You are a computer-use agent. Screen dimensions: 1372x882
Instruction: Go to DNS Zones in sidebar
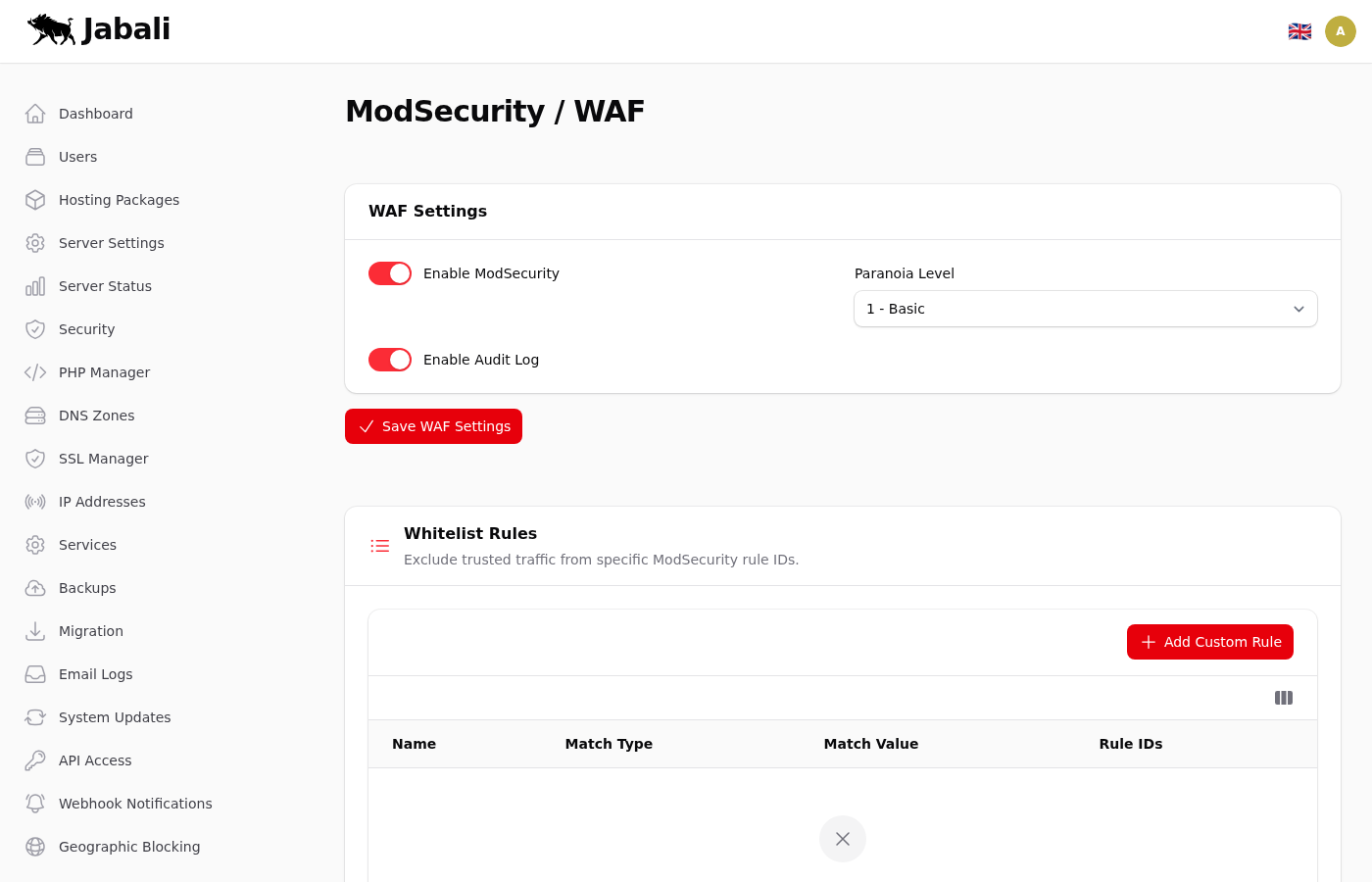click(96, 416)
